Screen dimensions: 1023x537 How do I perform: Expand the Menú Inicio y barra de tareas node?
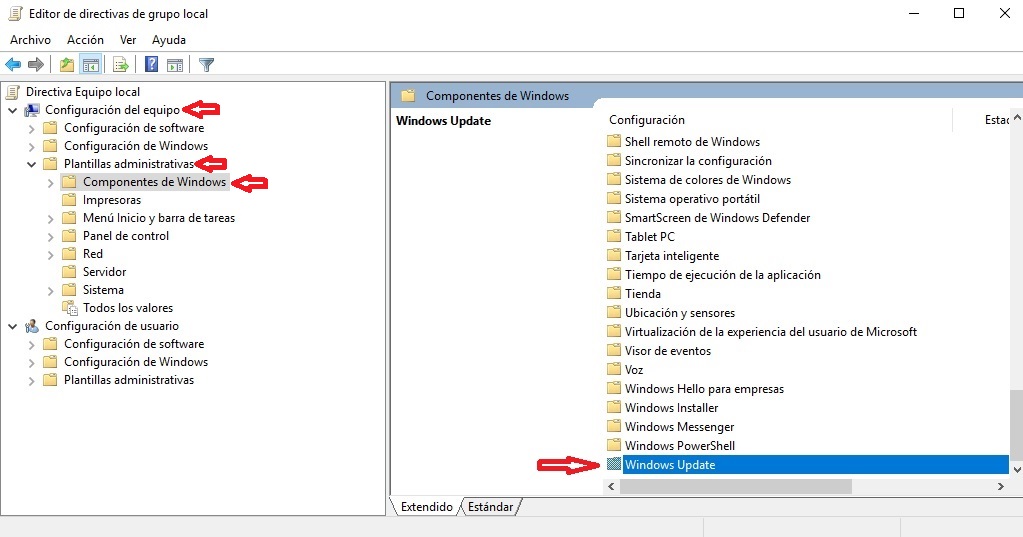point(50,219)
